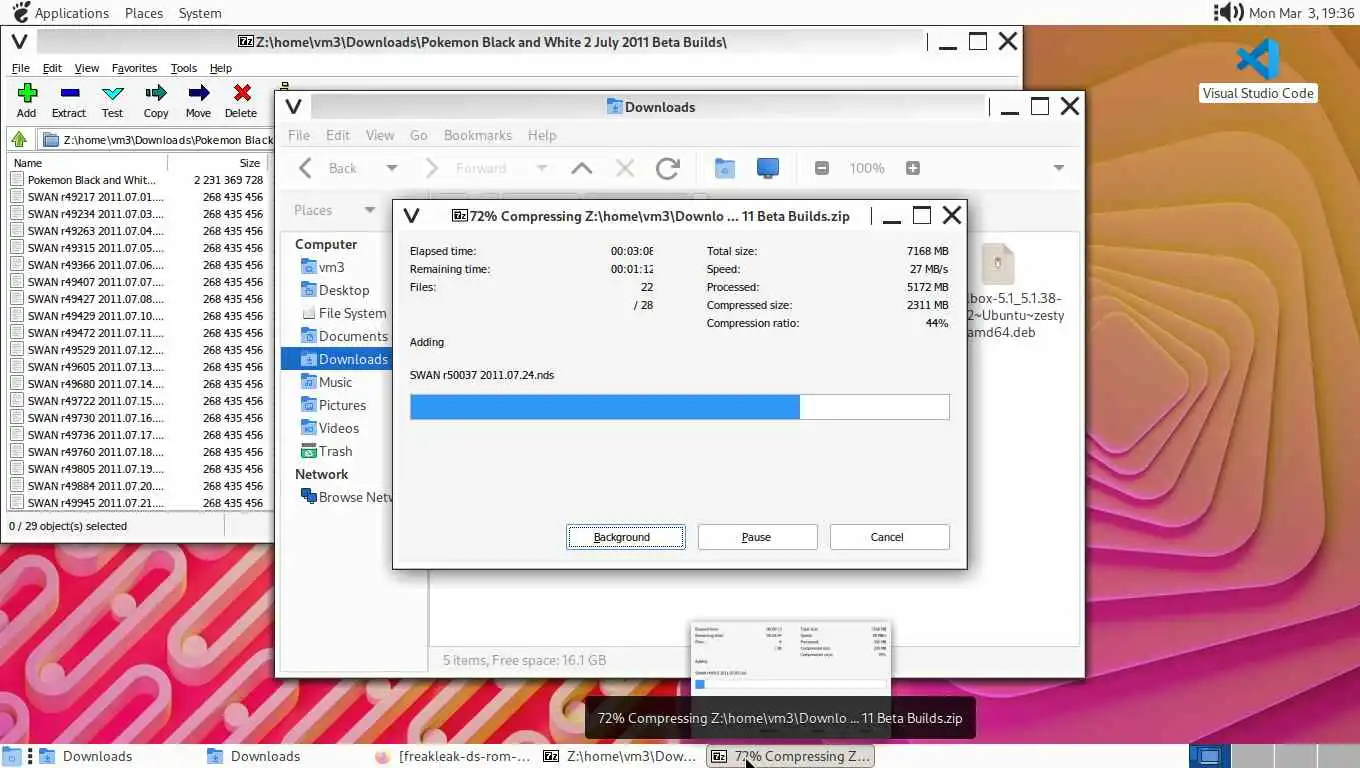Click the Reload icon in Downloads file manager
1360x768 pixels.
tap(668, 168)
